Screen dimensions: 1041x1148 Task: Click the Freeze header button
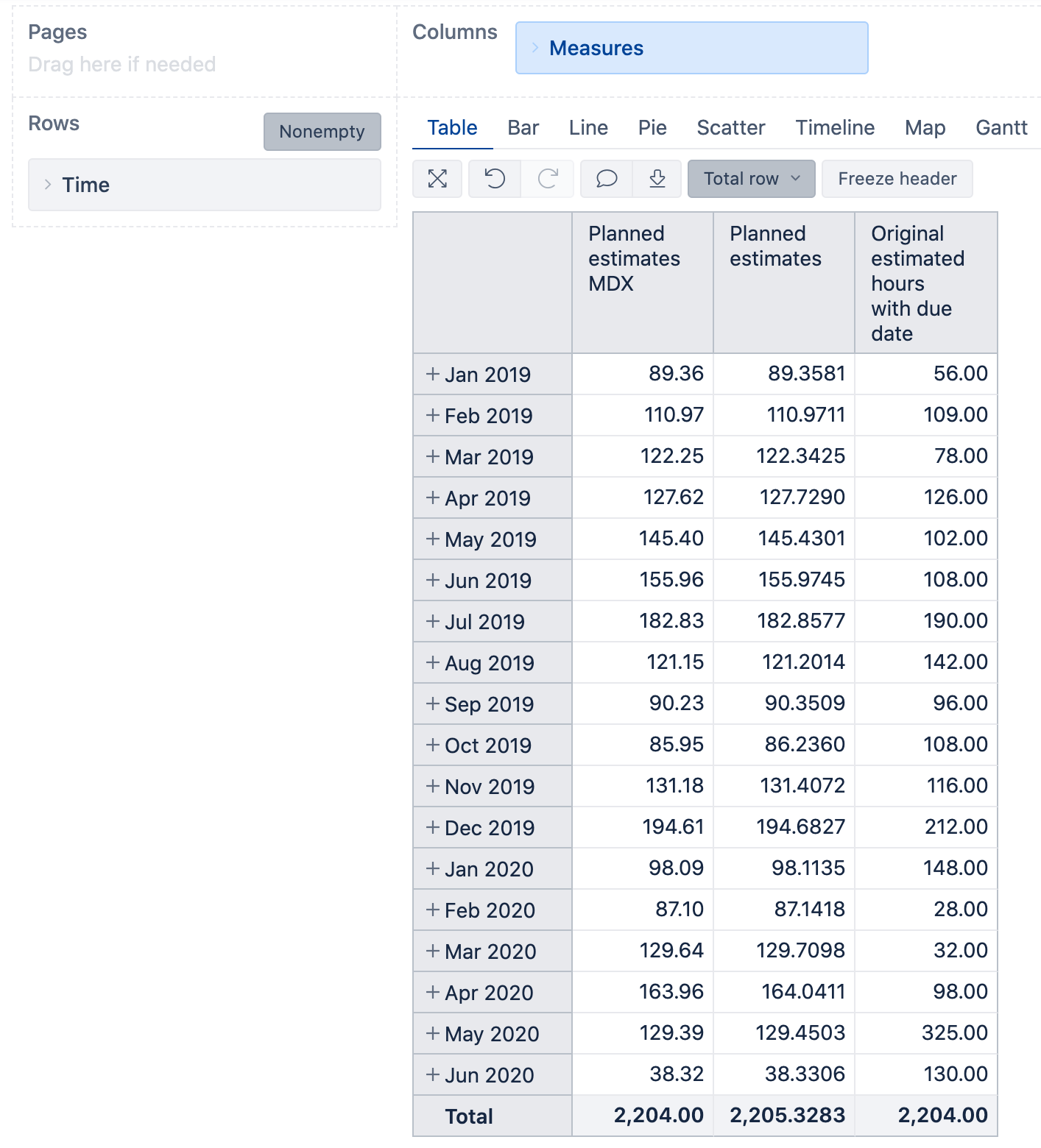[897, 179]
